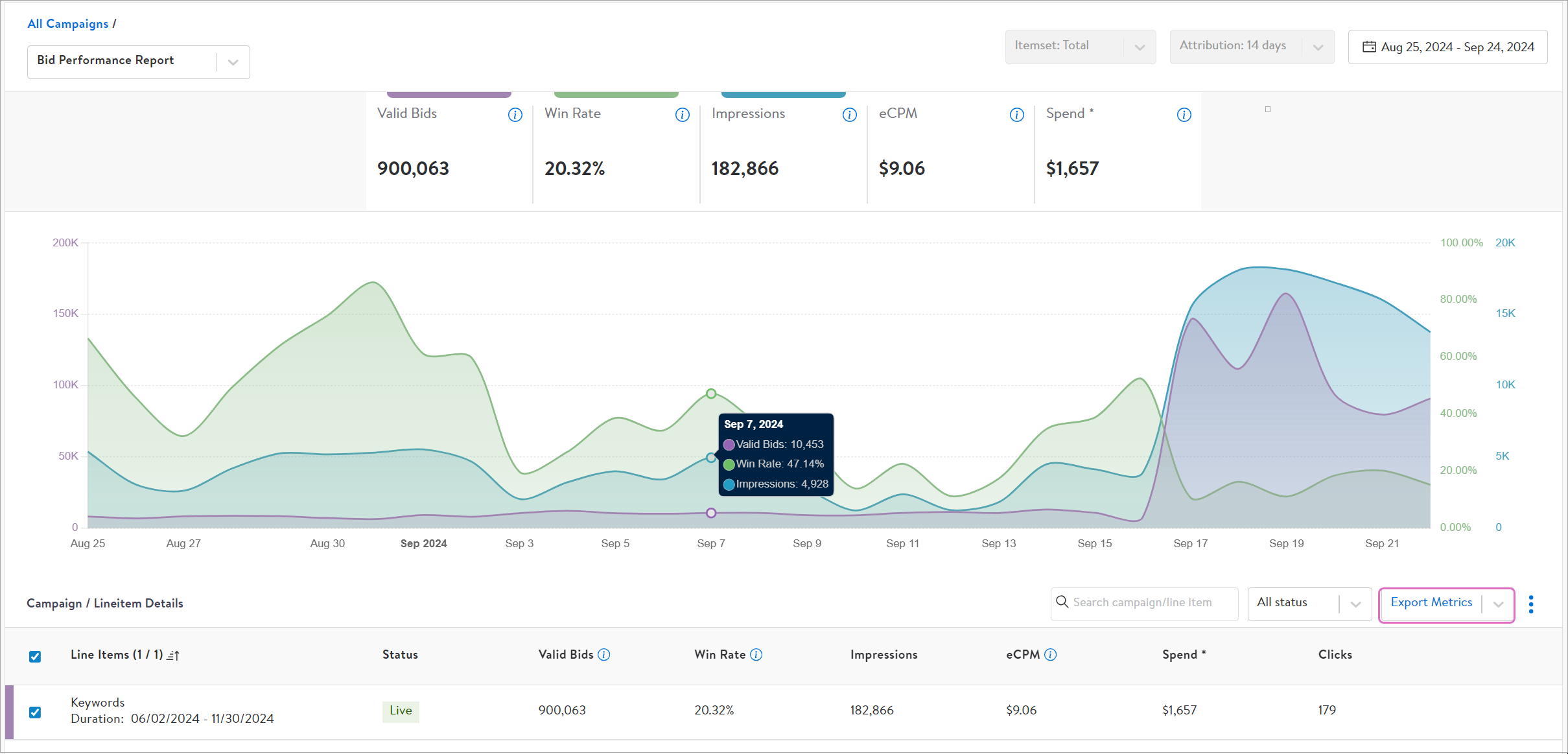The height and width of the screenshot is (754, 1568).
Task: Open the Attribution: 14 days dropdown
Action: (x=1251, y=47)
